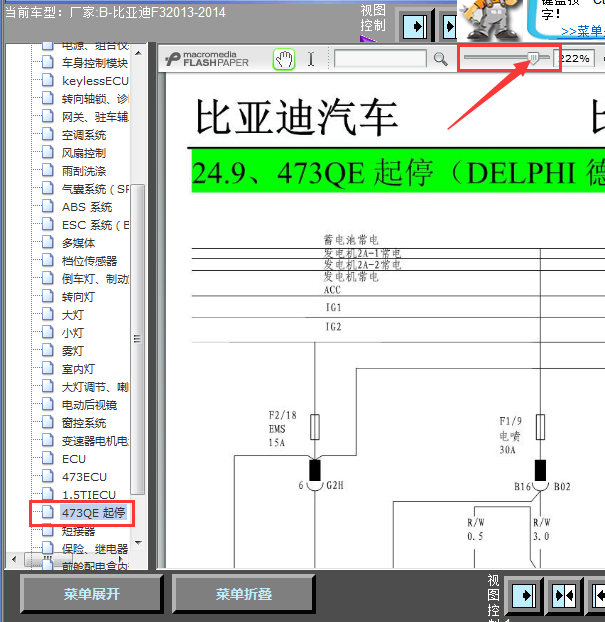Click the zoom percentage field showing 222%

[x=574, y=59]
